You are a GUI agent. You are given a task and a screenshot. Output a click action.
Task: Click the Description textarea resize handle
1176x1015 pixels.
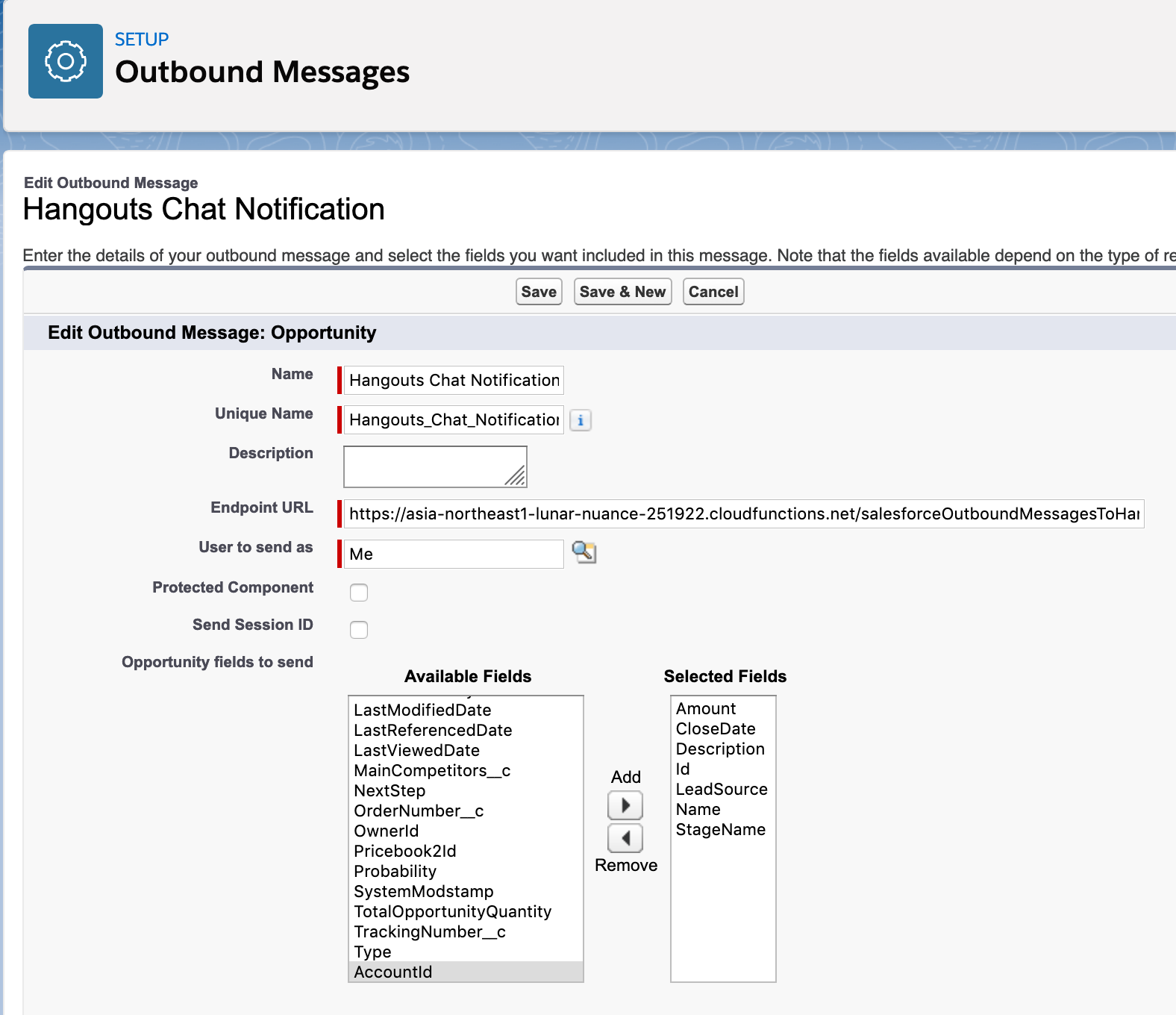[516, 475]
